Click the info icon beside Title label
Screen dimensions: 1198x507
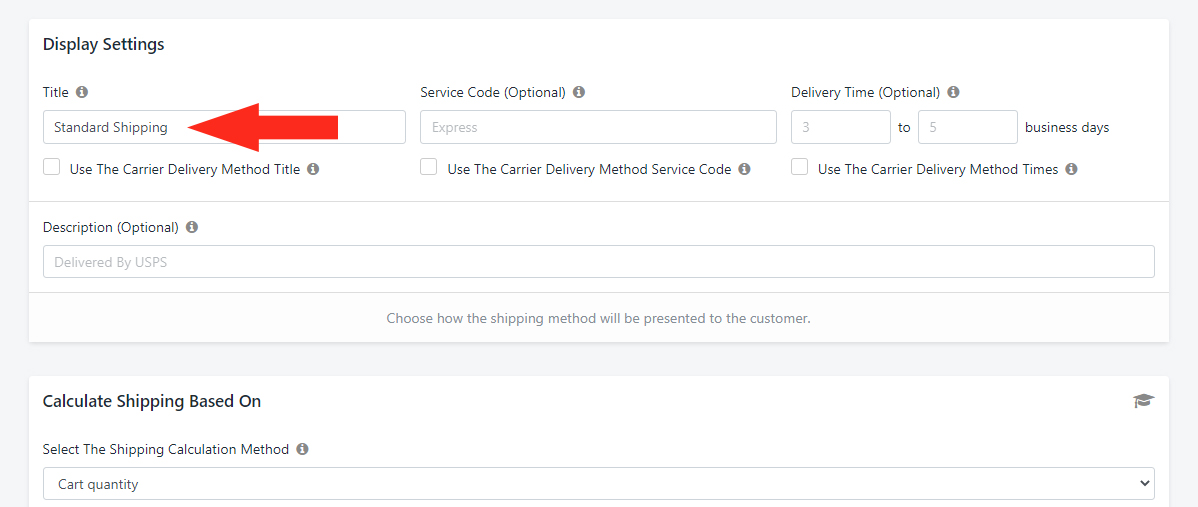point(82,92)
